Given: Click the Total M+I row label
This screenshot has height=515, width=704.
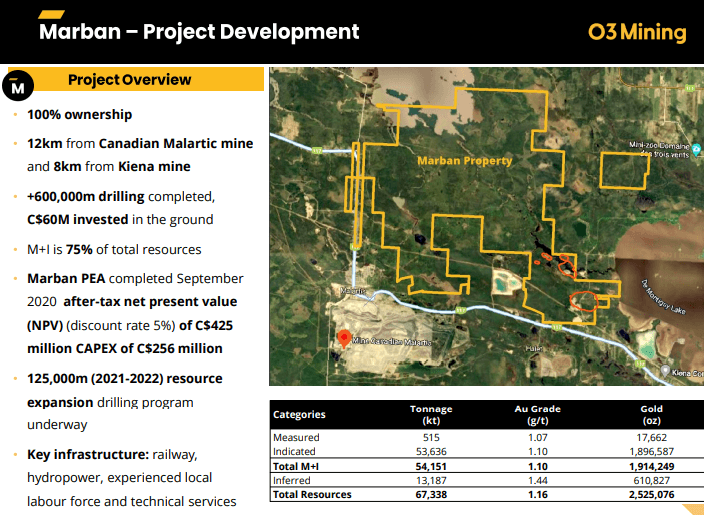Looking at the screenshot, I should [x=296, y=467].
